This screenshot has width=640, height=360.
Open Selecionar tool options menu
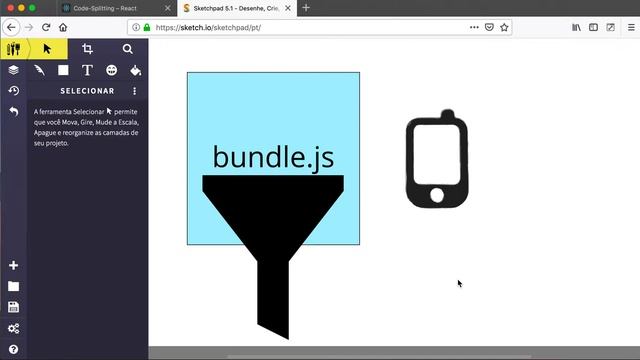[x=135, y=91]
